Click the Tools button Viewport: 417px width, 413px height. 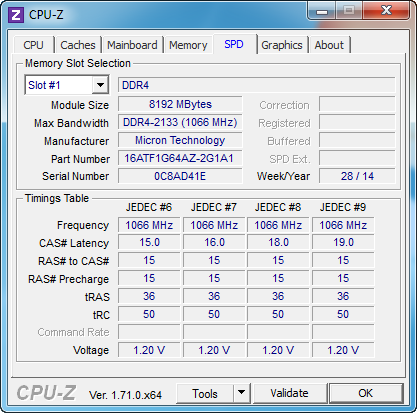coord(205,393)
